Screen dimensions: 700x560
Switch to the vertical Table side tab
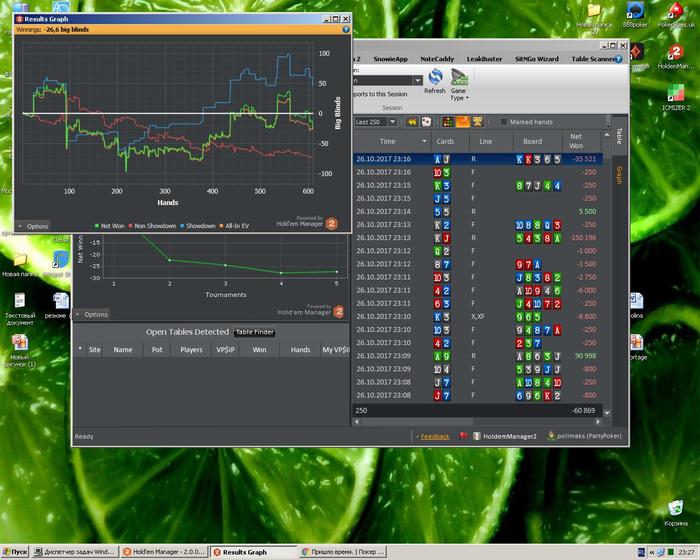pyautogui.click(x=619, y=136)
